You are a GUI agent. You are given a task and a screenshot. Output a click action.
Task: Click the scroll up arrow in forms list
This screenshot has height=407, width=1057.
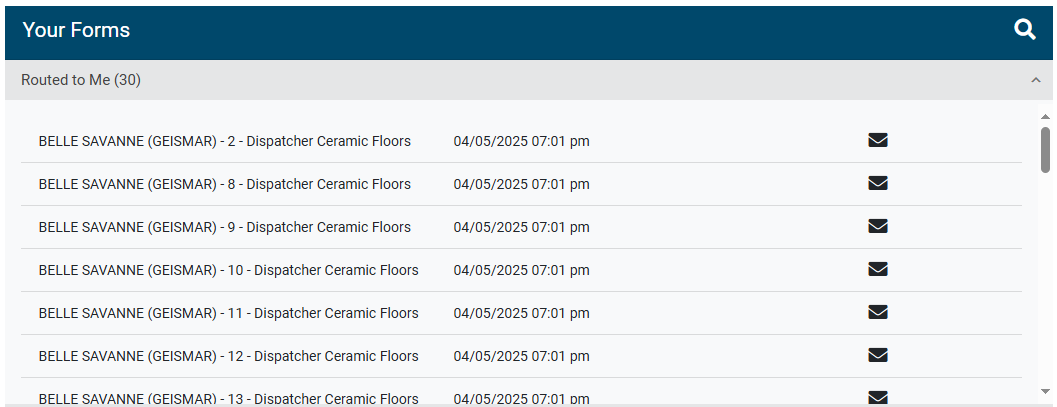coord(1045,116)
